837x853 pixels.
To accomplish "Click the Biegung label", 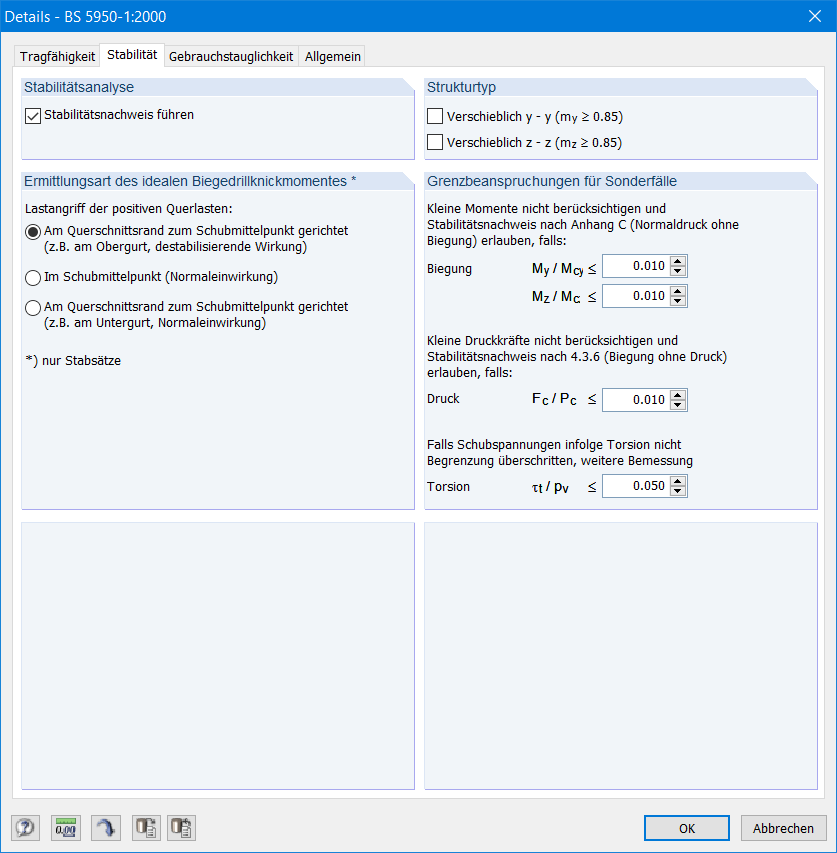I will pyautogui.click(x=449, y=269).
